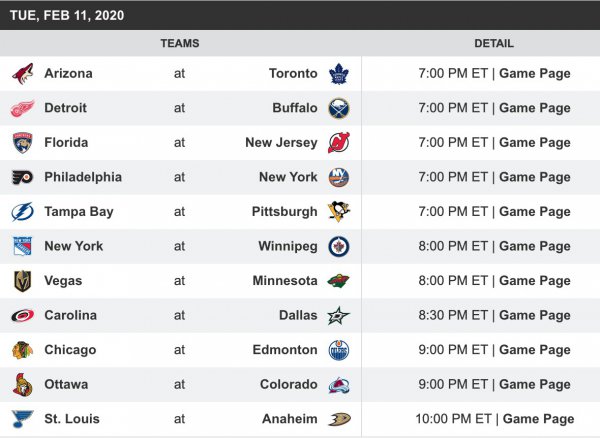The image size is (600, 439).
Task: Click the Winnipeg Jets logo
Action: point(339,246)
